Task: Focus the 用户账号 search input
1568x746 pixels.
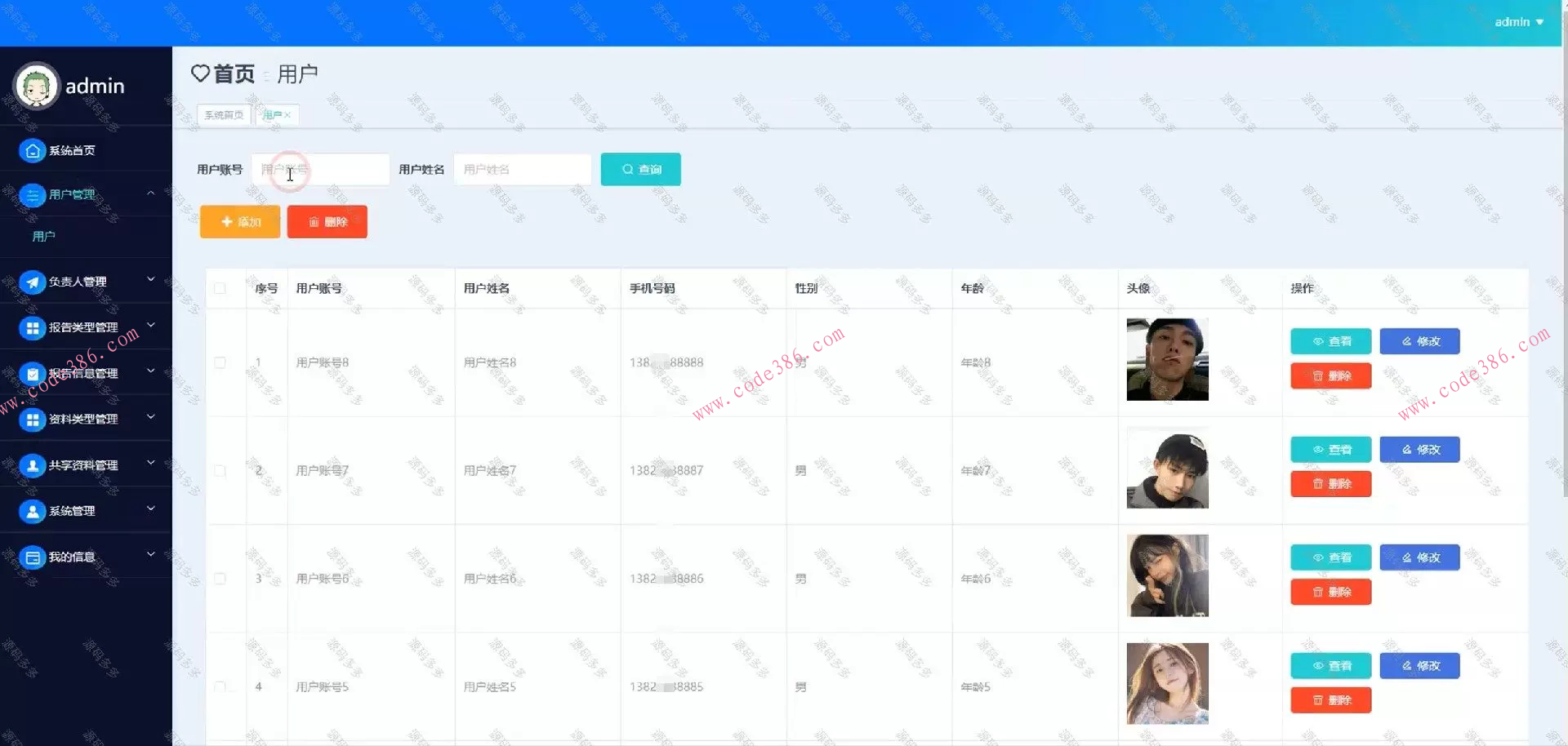Action: tap(320, 170)
